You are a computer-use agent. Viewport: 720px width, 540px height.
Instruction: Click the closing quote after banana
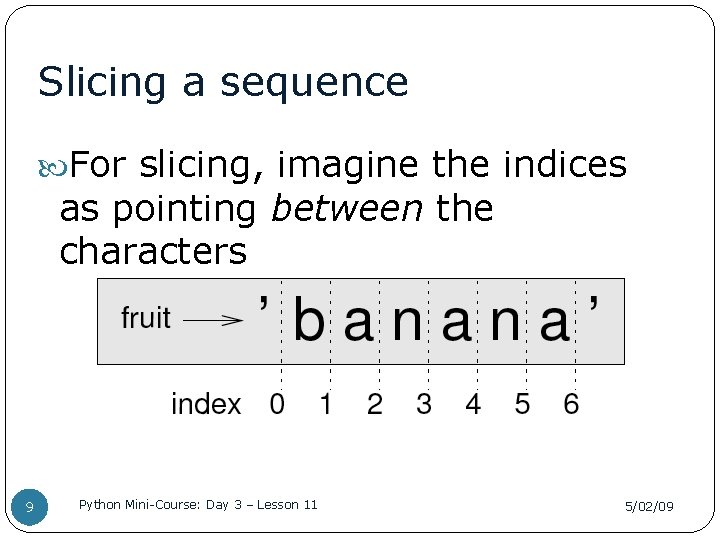(x=595, y=303)
